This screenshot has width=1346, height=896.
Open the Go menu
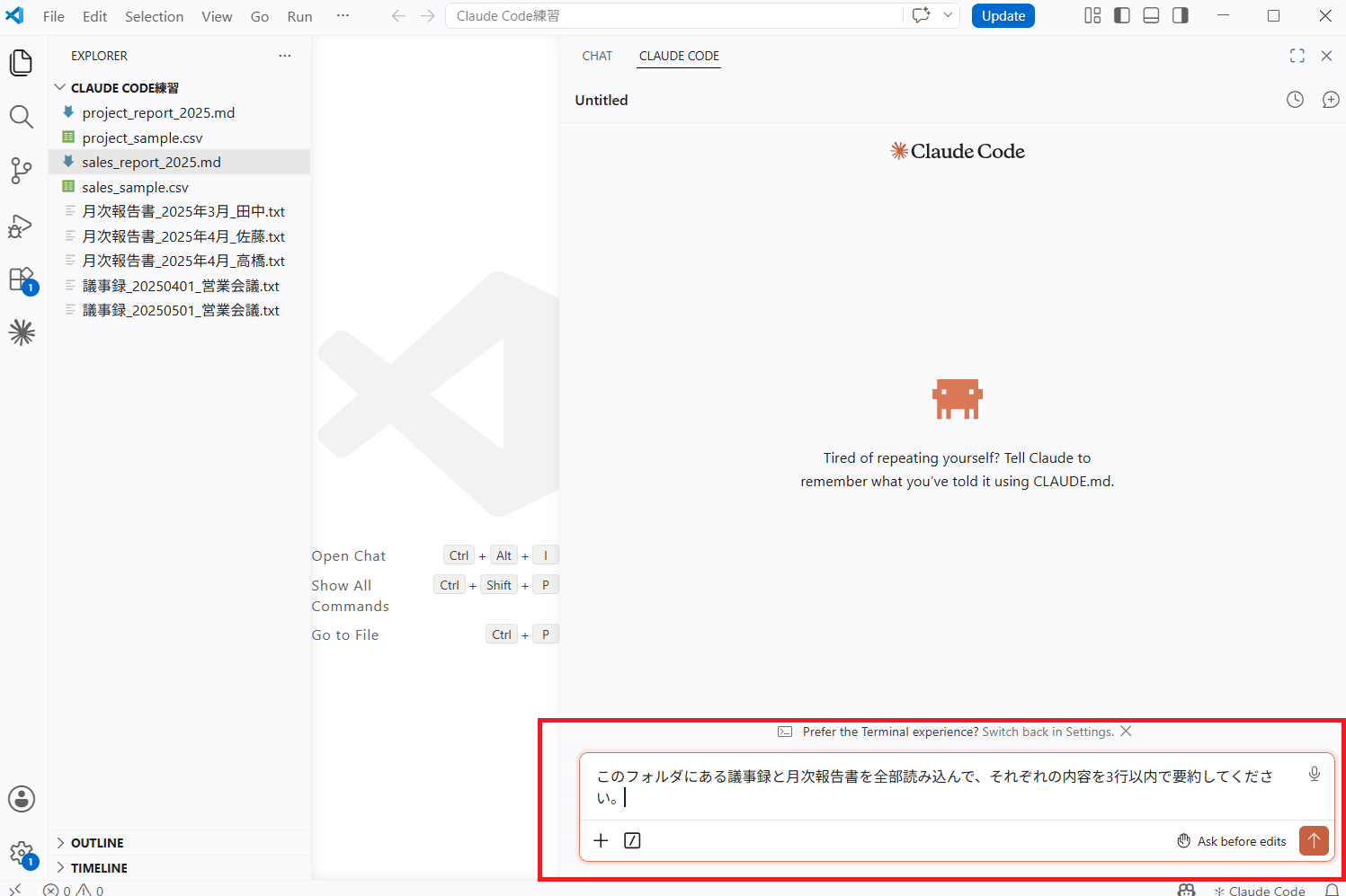click(260, 16)
